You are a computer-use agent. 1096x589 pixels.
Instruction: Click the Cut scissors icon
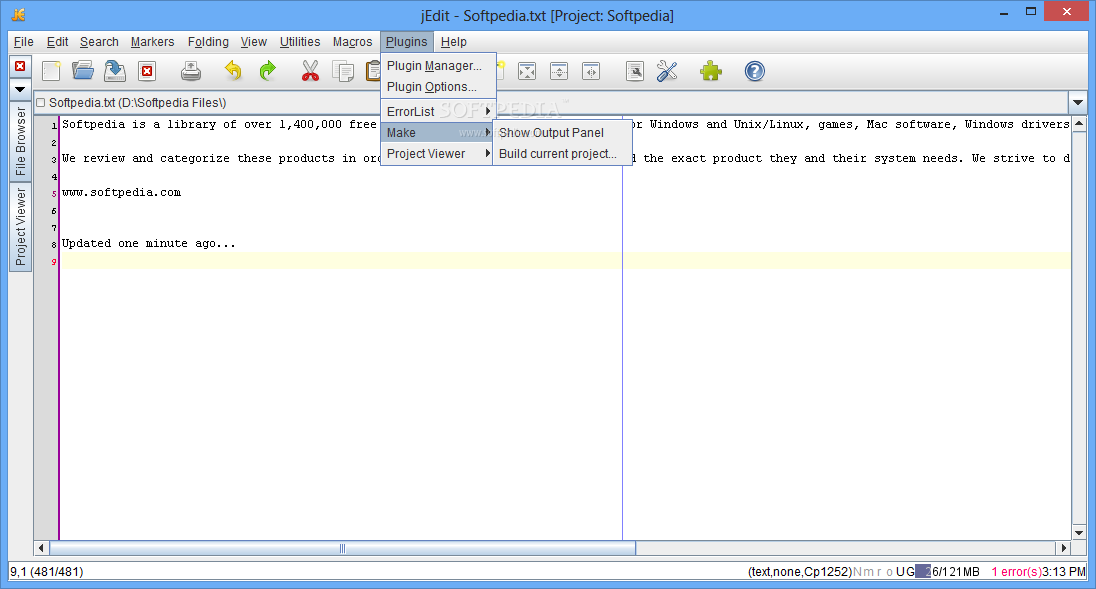tap(310, 71)
